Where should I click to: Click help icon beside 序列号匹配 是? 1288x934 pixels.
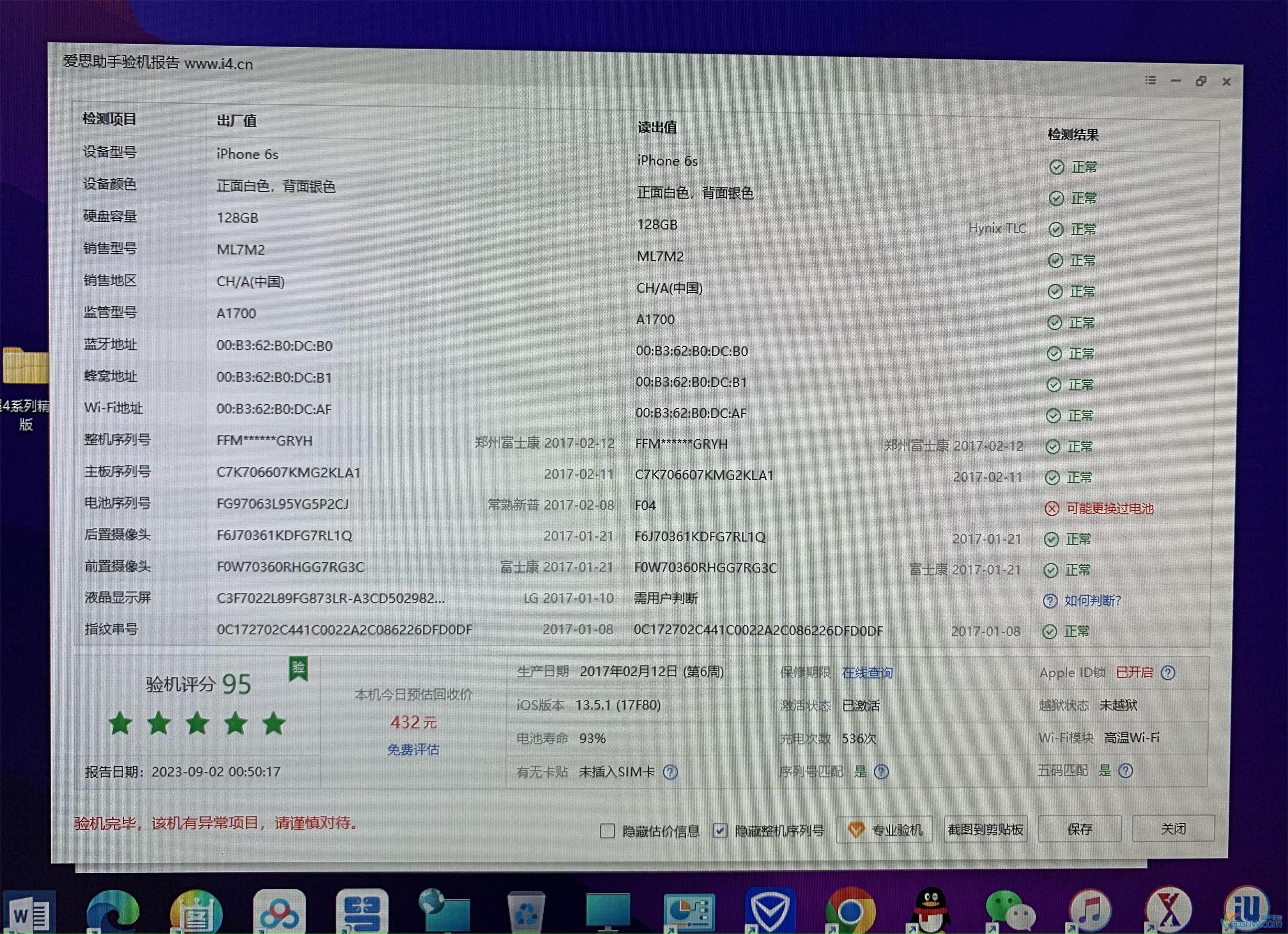point(881,772)
